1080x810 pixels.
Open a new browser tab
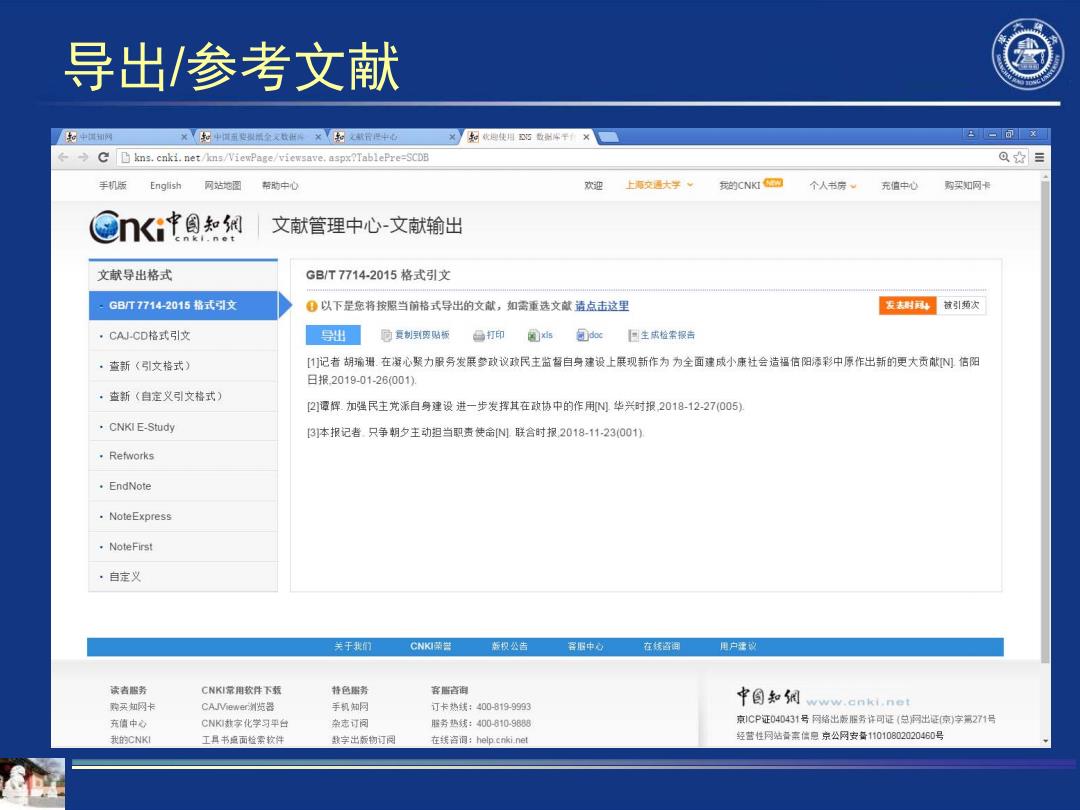pos(608,137)
